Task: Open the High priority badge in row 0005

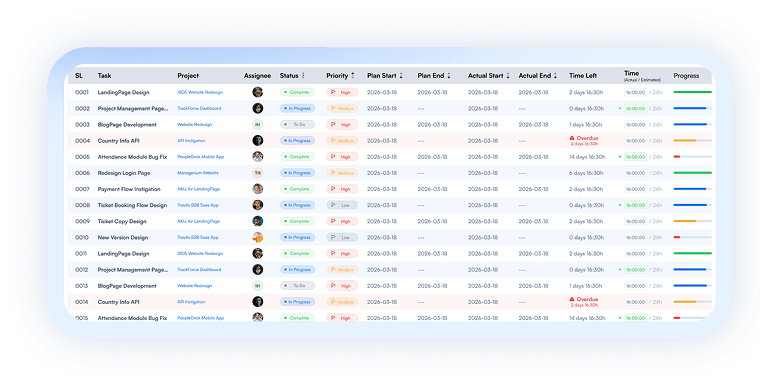Action: 342,157
